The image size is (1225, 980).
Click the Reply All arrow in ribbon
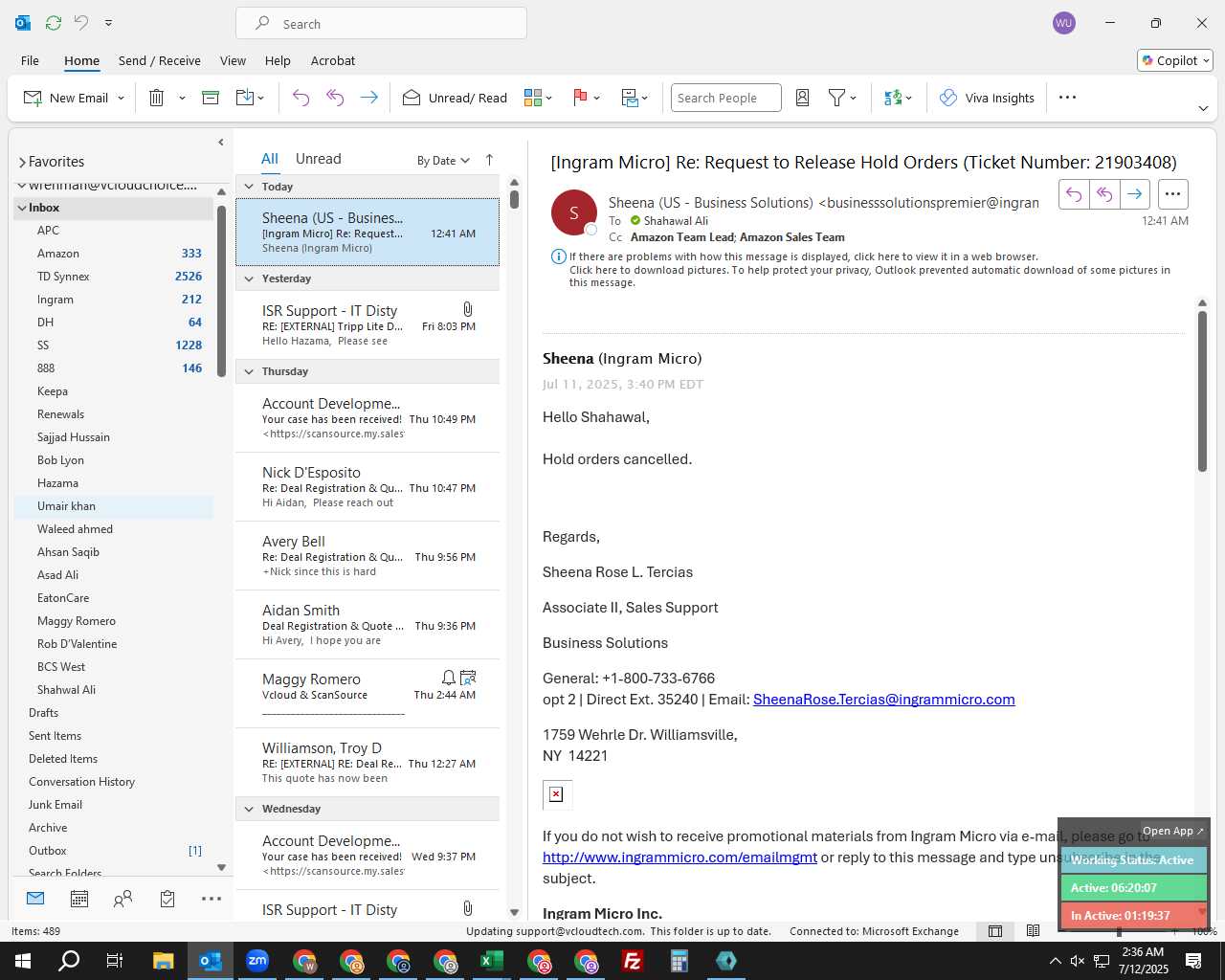335,98
